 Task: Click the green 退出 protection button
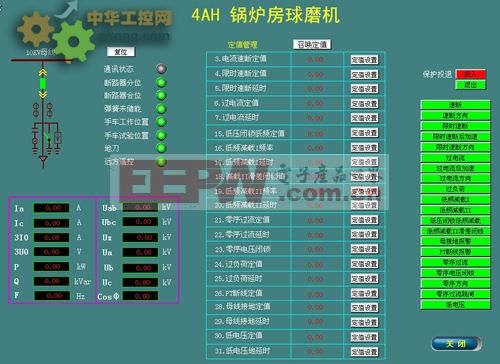point(470,85)
